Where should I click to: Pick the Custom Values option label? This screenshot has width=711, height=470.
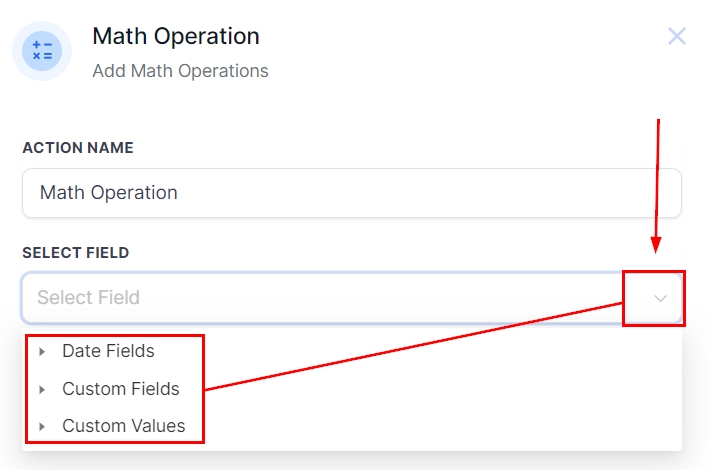tap(123, 425)
